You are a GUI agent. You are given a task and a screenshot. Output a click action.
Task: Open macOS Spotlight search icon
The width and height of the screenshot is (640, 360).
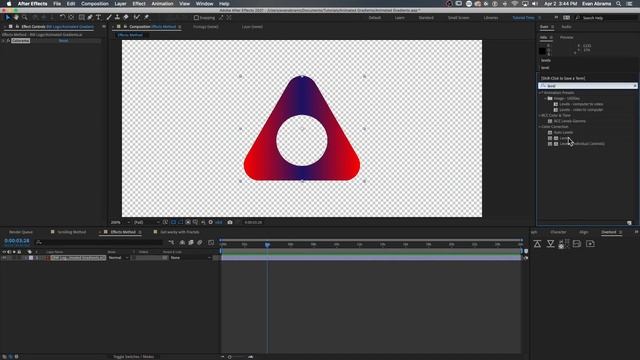[x=619, y=4]
